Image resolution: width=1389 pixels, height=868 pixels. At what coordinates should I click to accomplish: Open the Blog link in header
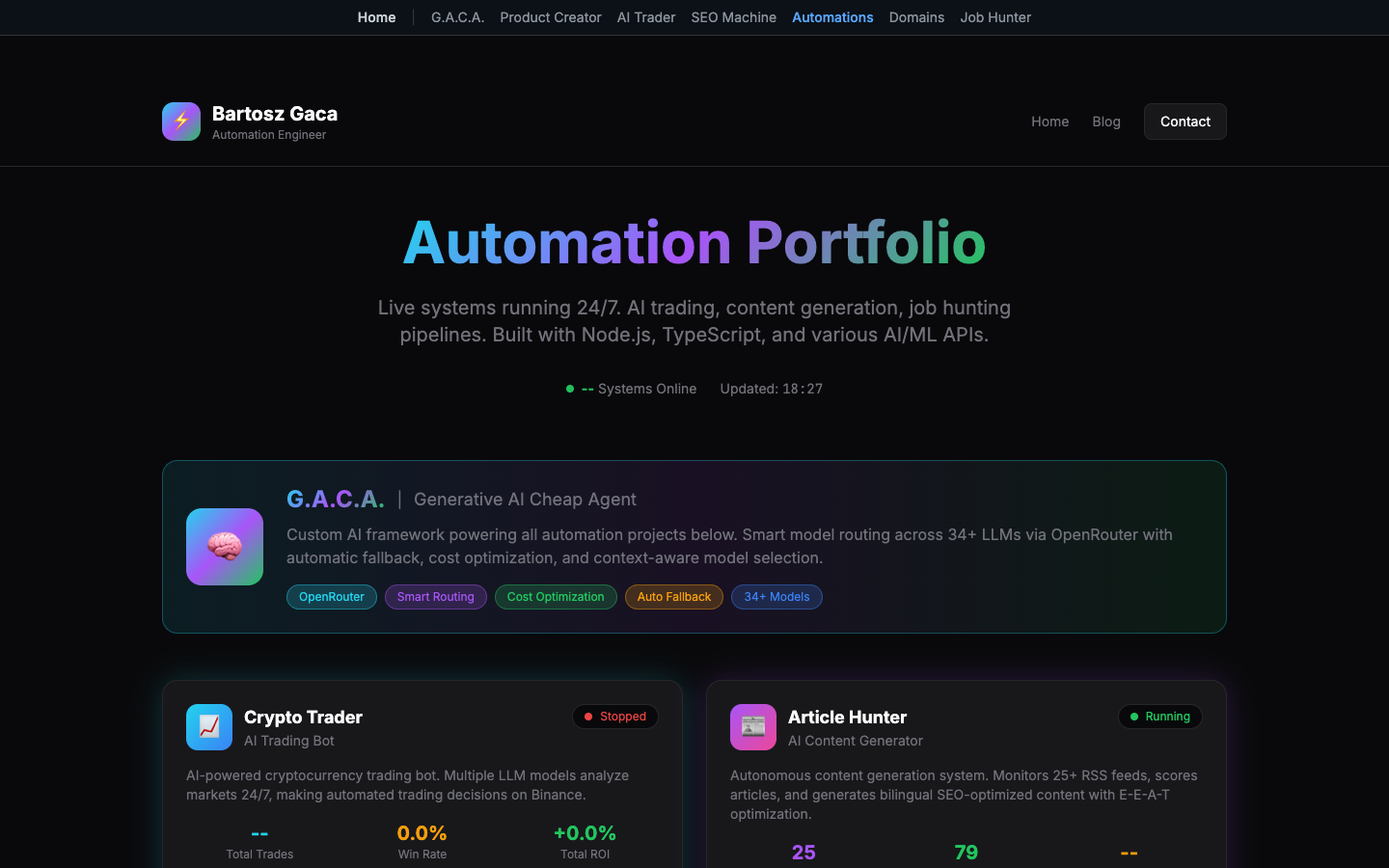point(1106,122)
